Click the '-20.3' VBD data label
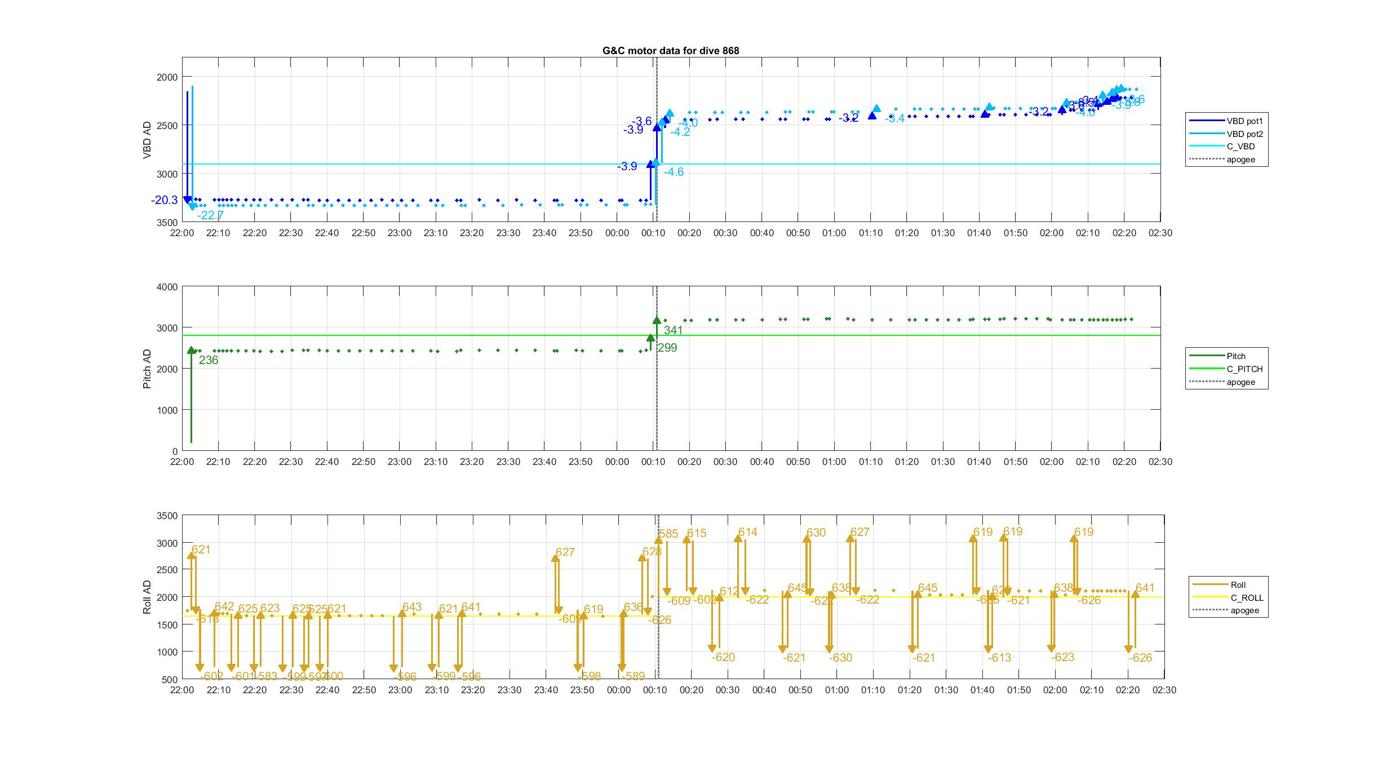 pos(165,200)
